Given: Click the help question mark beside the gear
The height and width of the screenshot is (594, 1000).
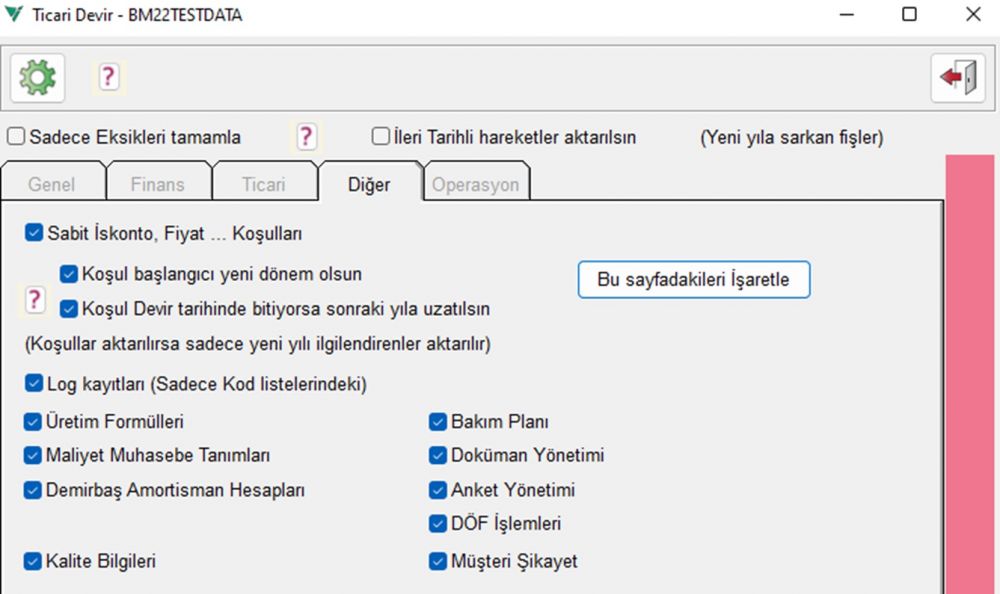Looking at the screenshot, I should (108, 76).
